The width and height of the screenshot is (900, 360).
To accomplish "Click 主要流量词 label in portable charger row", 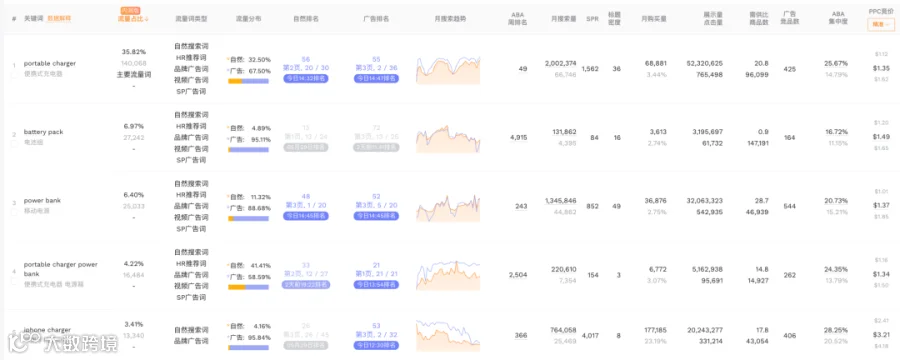I will (x=134, y=75).
